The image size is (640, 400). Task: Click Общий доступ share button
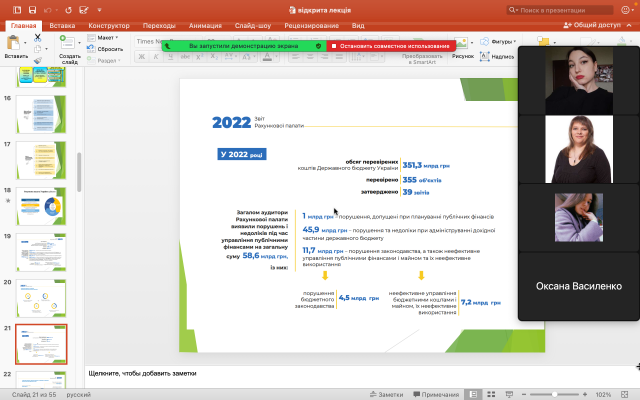(592, 25)
